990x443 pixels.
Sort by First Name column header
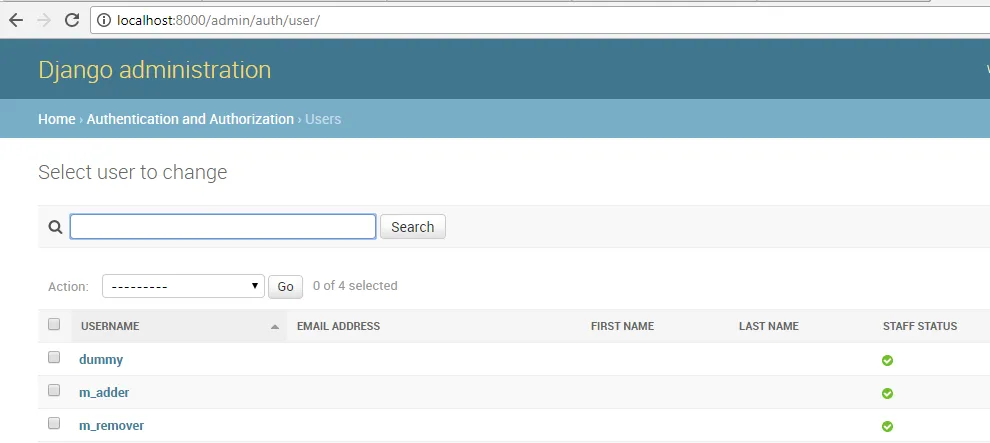[x=623, y=326]
